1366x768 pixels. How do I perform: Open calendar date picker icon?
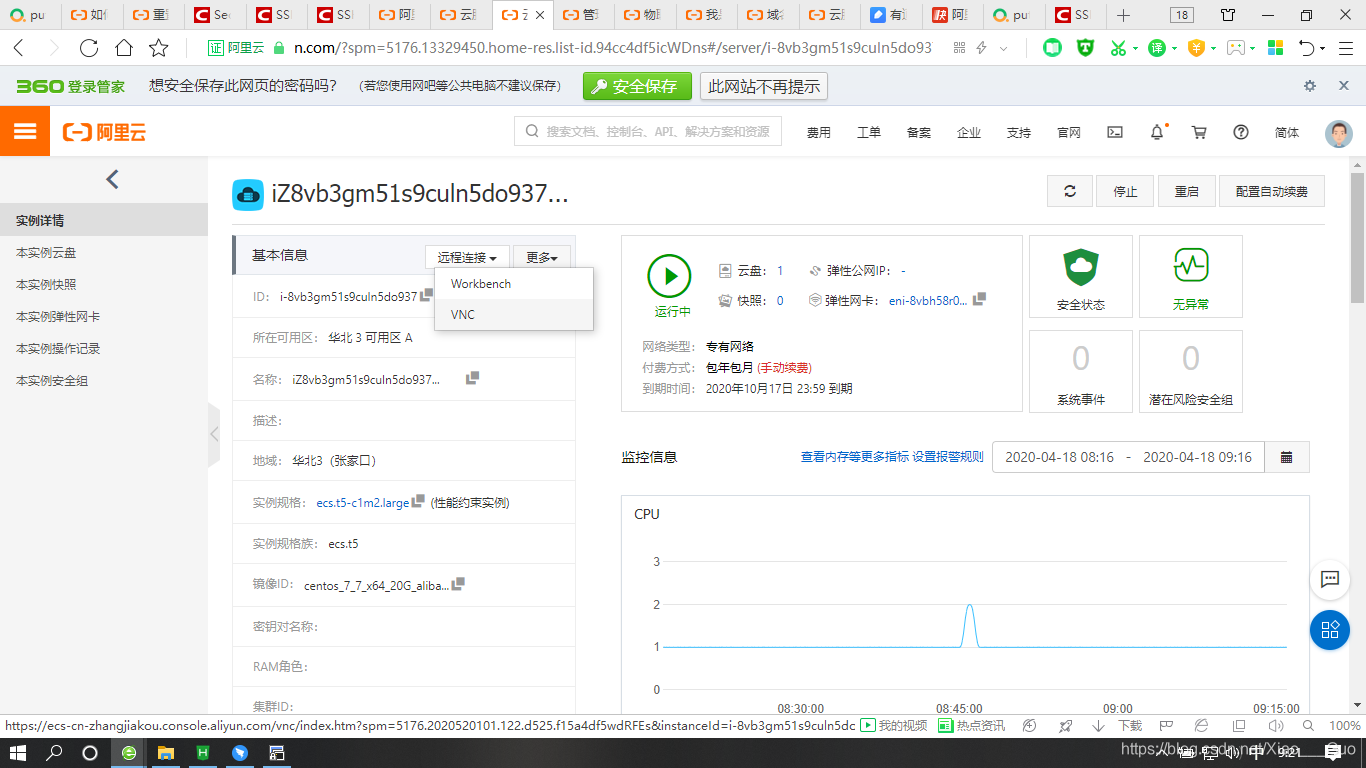tap(1287, 457)
